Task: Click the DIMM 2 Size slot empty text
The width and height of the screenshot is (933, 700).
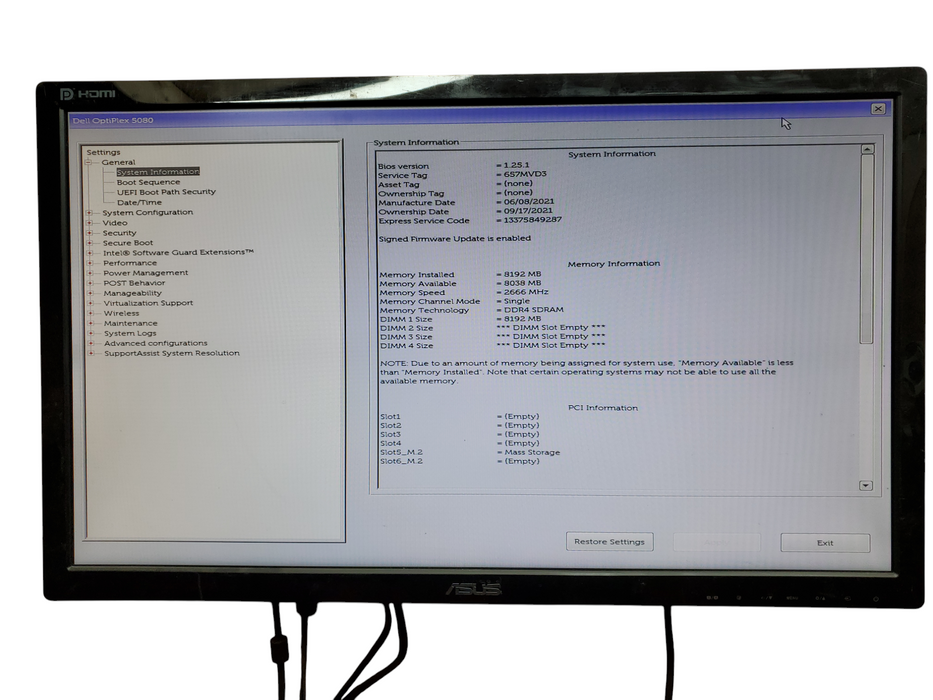Action: point(550,327)
